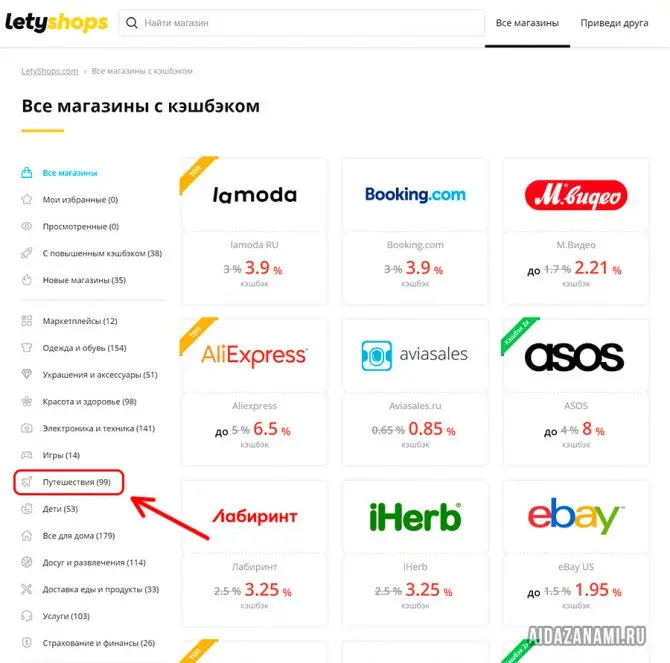
Task: Open the Booking.com shop card
Action: pos(415,231)
